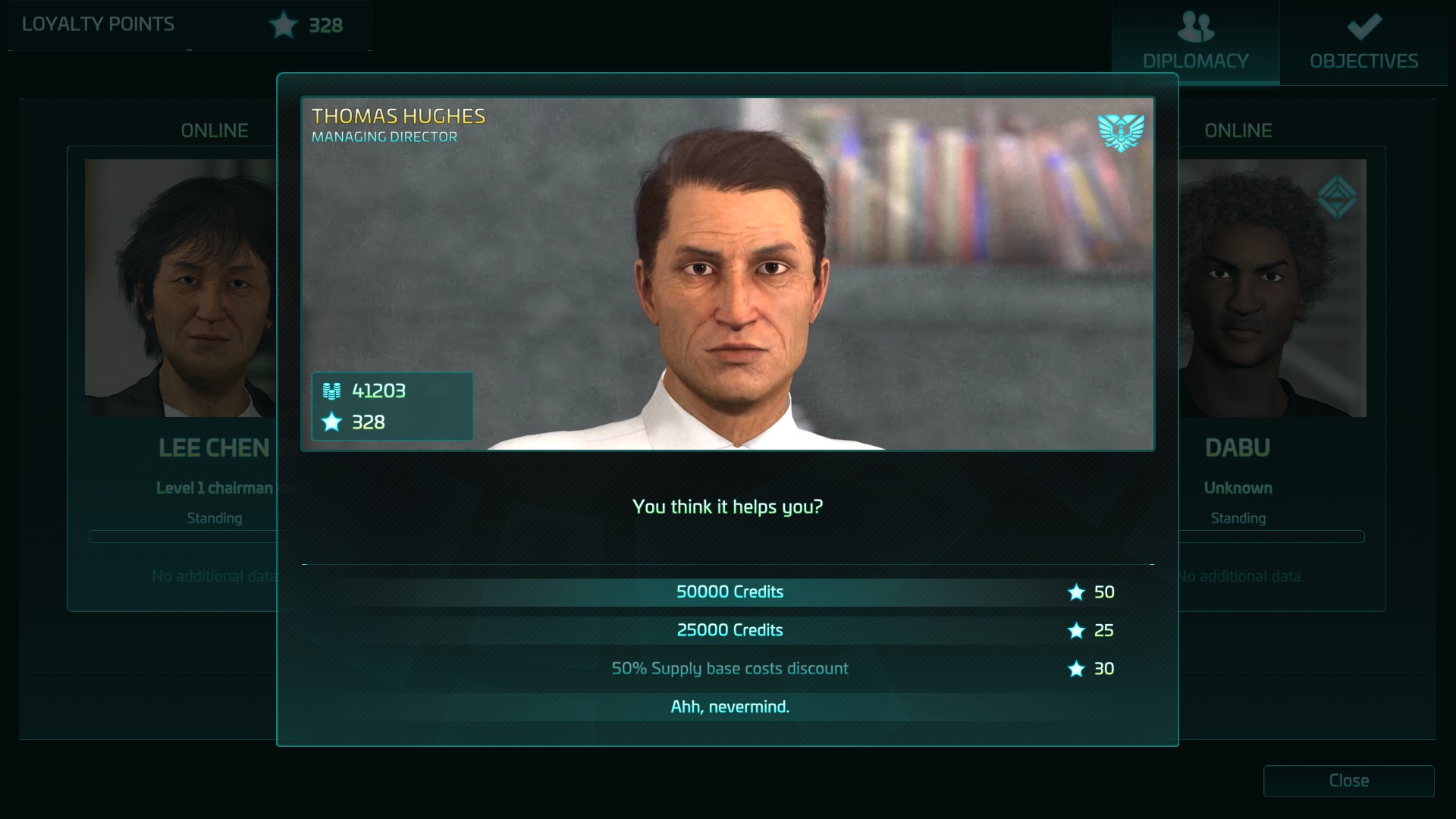This screenshot has width=1456, height=819.
Task: Click the star icon next to cost 25
Action: pos(1076,630)
